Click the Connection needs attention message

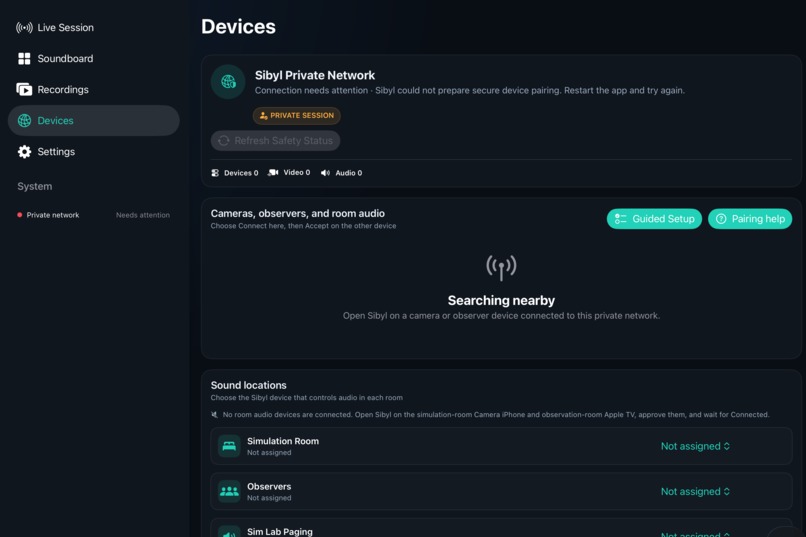point(469,90)
